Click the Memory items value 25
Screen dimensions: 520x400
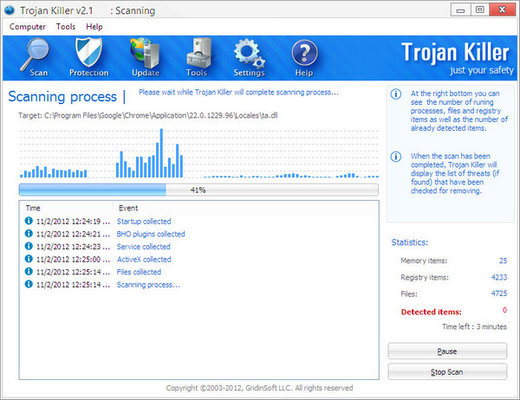point(503,261)
